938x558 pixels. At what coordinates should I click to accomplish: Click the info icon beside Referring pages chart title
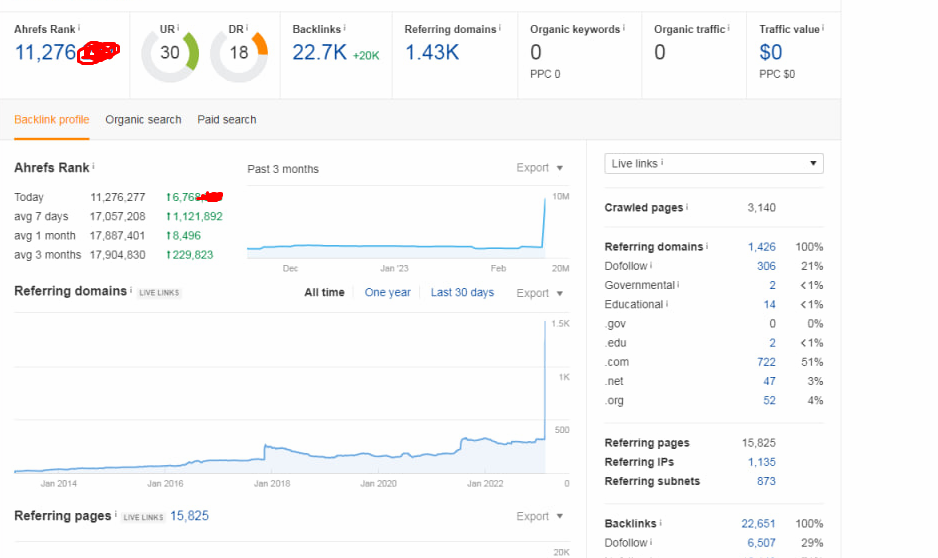(115, 514)
